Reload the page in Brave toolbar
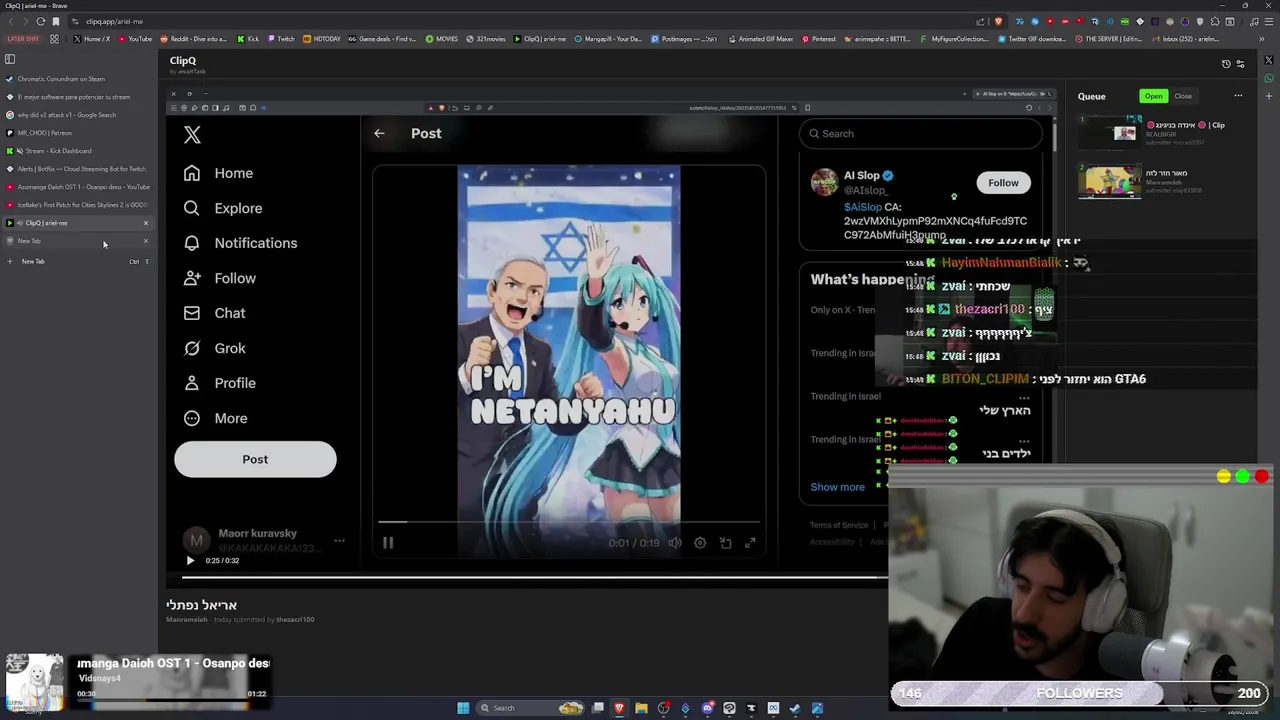The width and height of the screenshot is (1280, 720). tap(40, 21)
